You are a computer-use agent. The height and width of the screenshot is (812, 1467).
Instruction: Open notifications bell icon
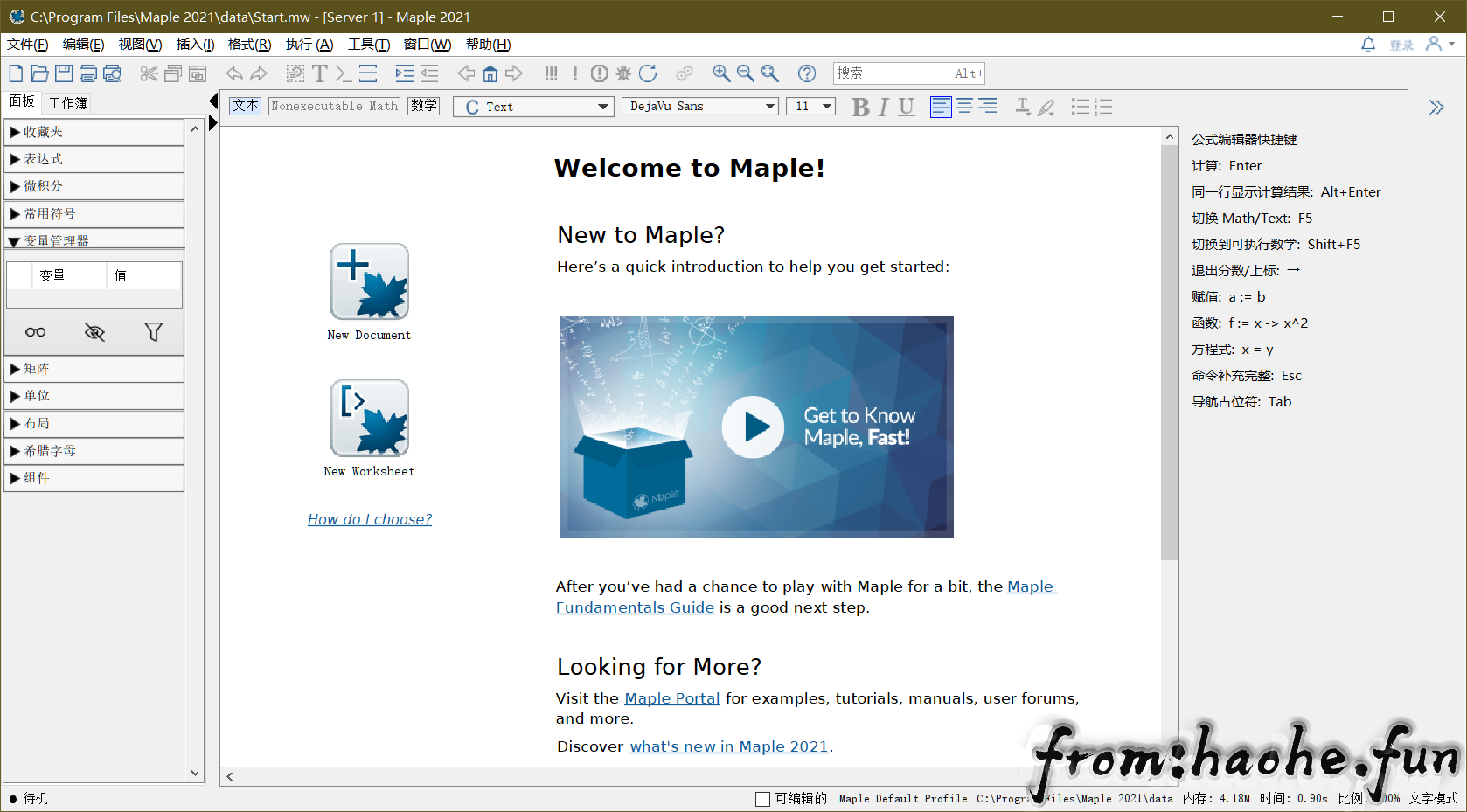tap(1368, 44)
